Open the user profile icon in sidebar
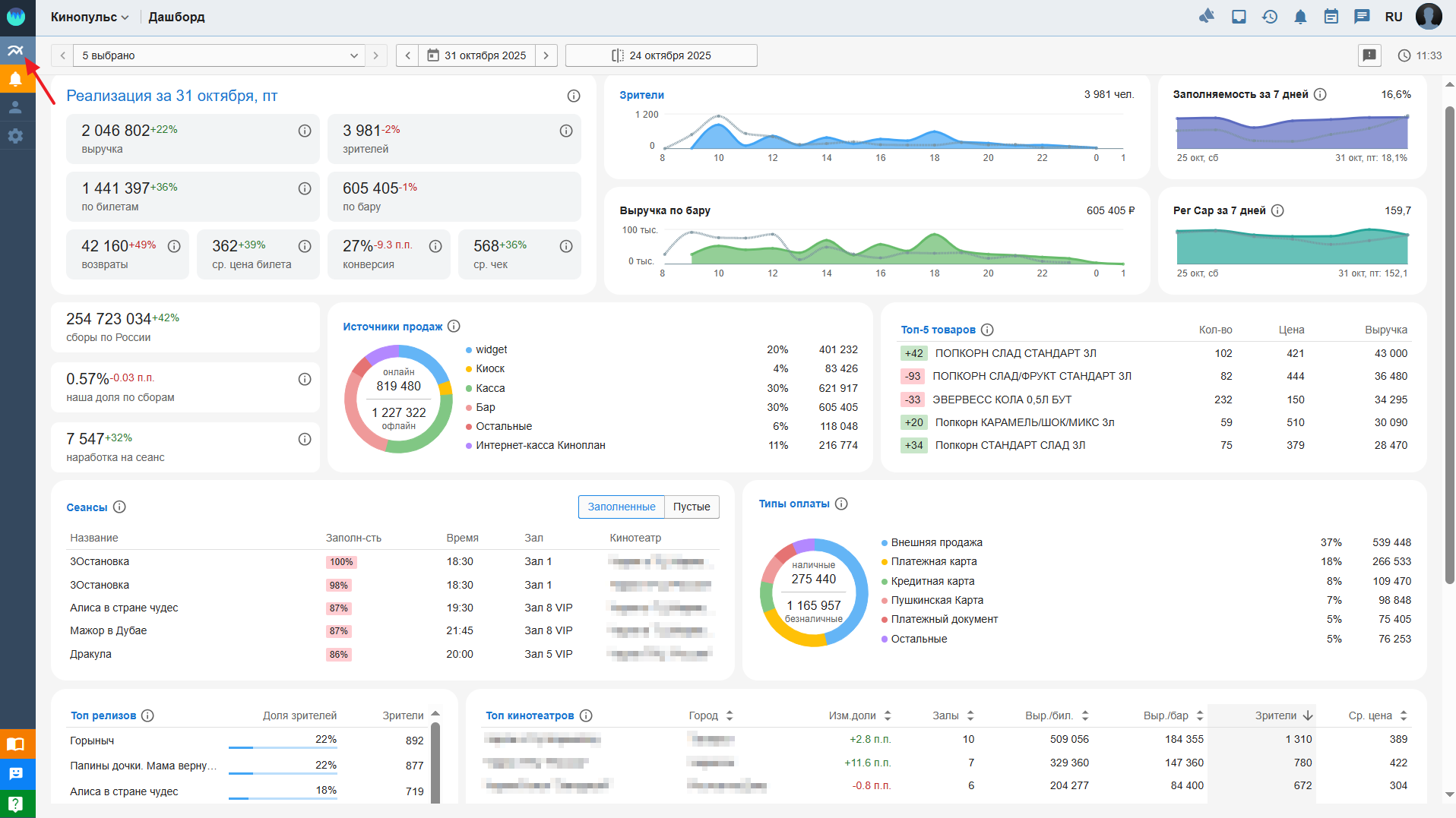 [x=16, y=108]
